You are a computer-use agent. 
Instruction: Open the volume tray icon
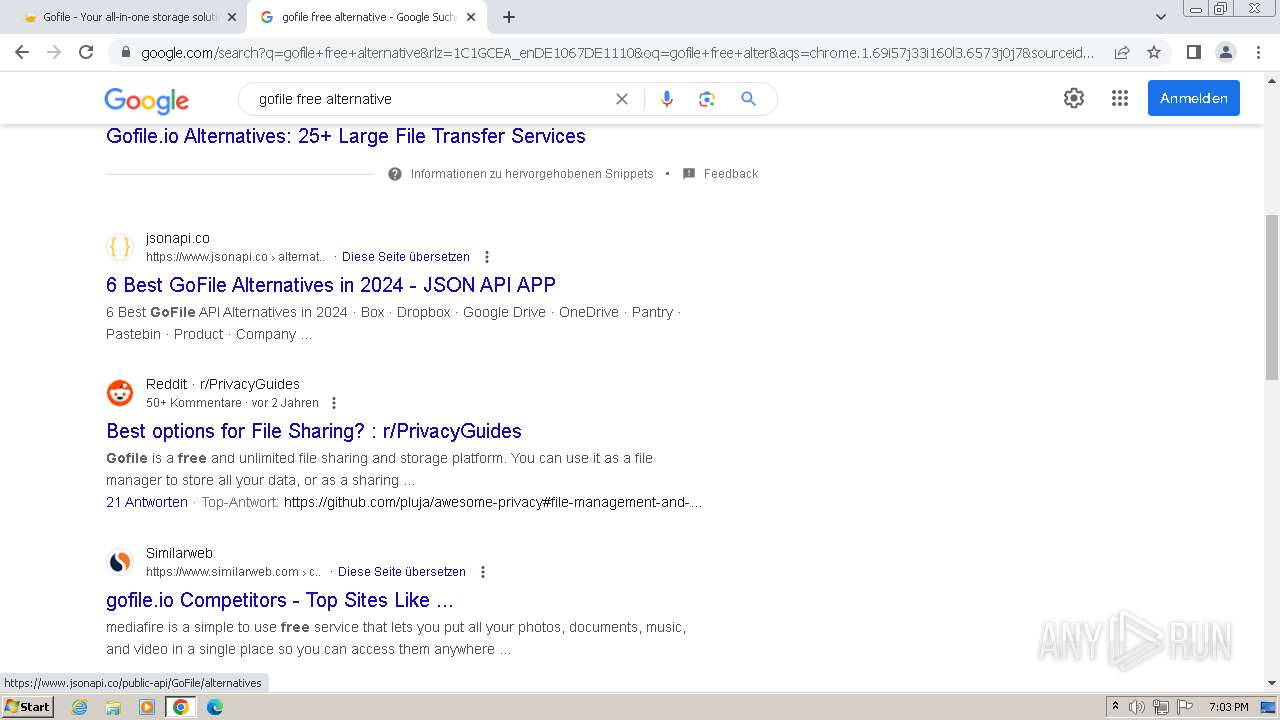[1137, 707]
